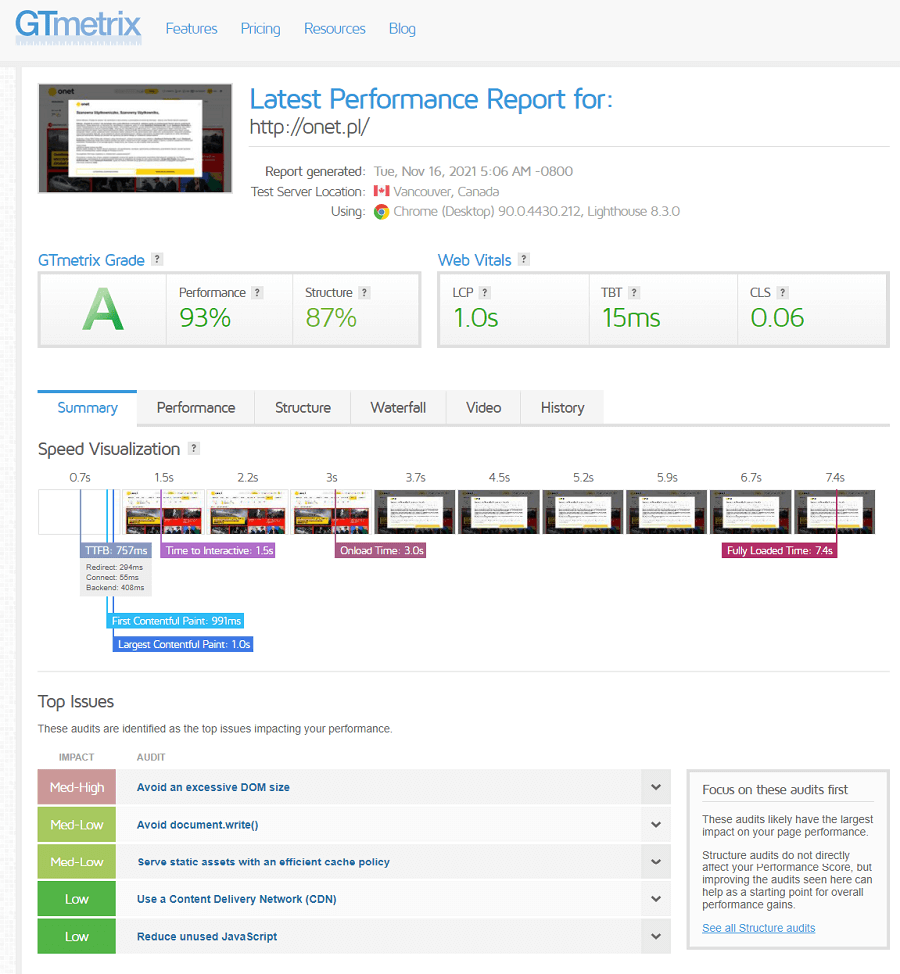
Task: Click the GTmetrix logo
Action: 78,27
